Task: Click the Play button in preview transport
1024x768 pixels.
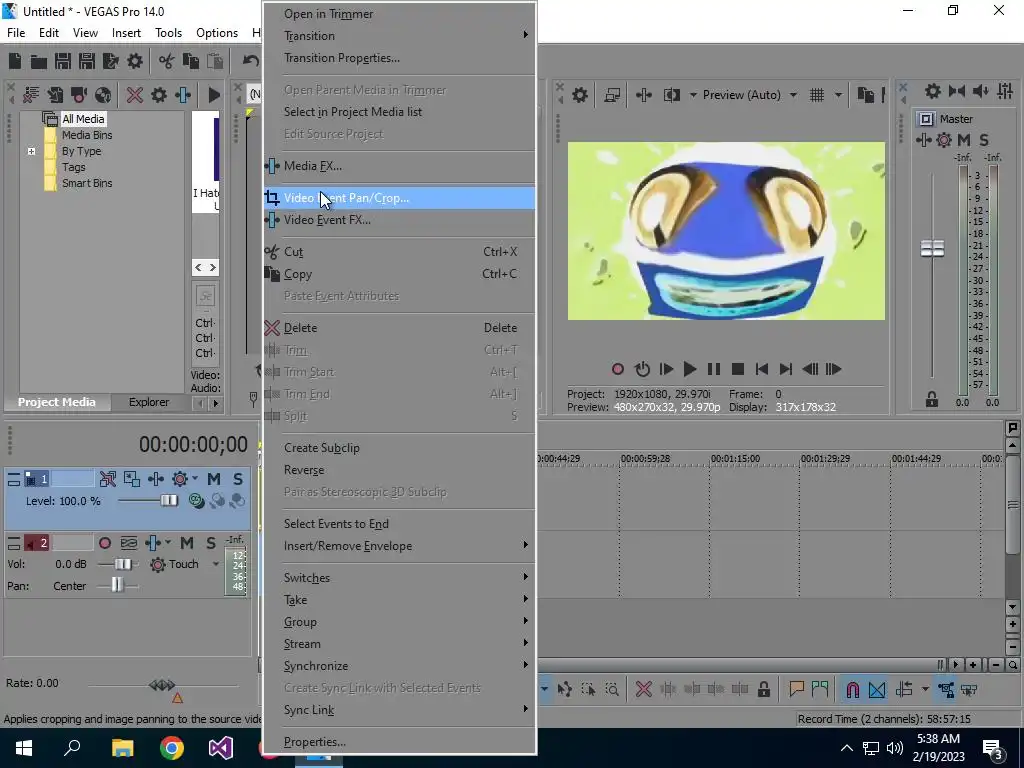Action: pos(690,369)
